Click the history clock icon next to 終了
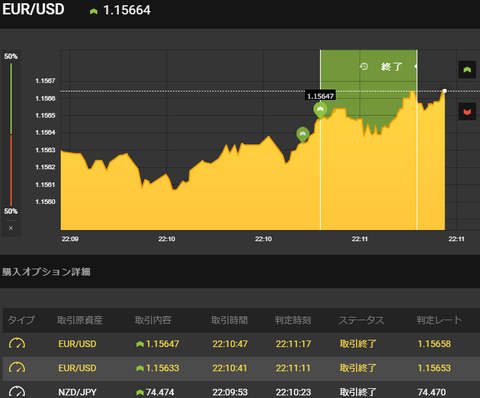The image size is (480, 398). 364,66
